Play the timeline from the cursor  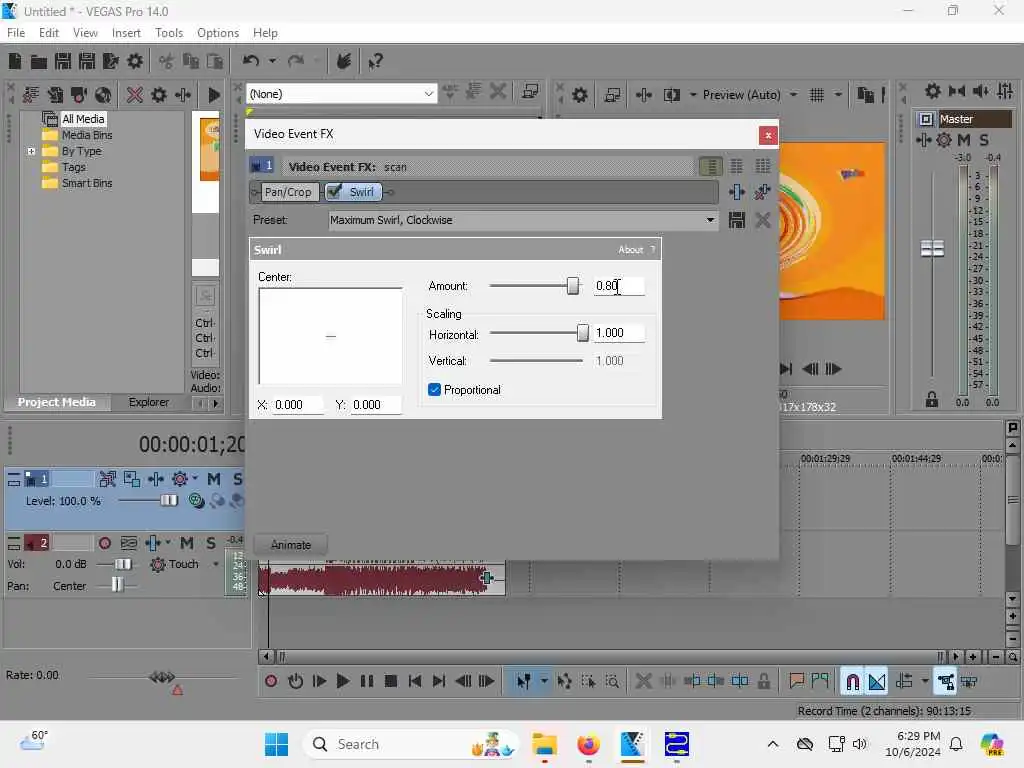342,681
